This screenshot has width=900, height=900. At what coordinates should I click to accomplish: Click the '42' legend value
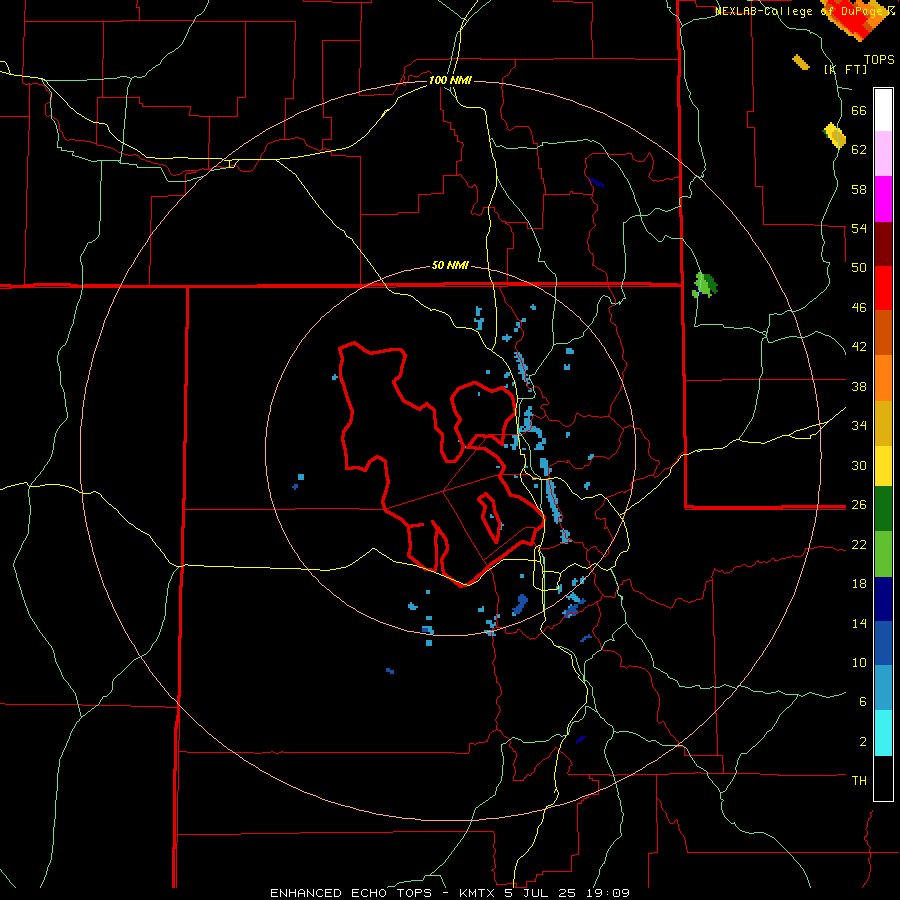pyautogui.click(x=859, y=347)
